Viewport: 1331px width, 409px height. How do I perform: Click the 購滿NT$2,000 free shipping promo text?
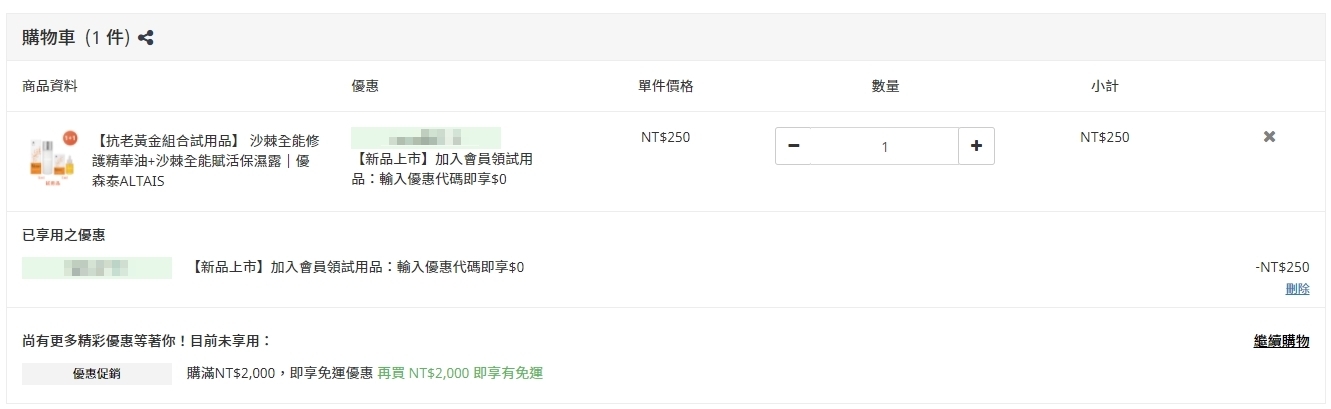point(280,373)
